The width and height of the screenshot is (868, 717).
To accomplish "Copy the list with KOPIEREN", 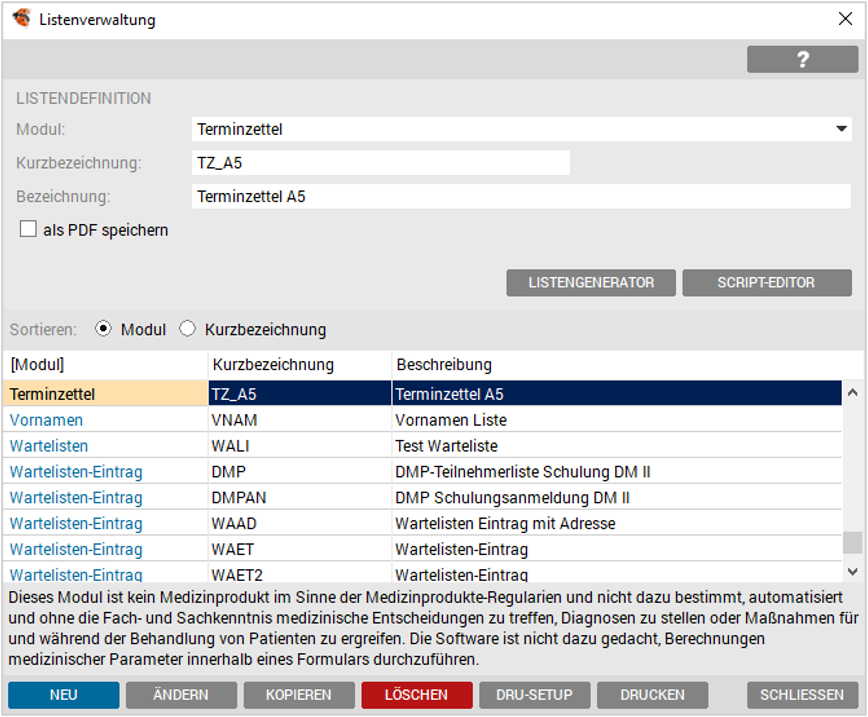I will pos(299,695).
